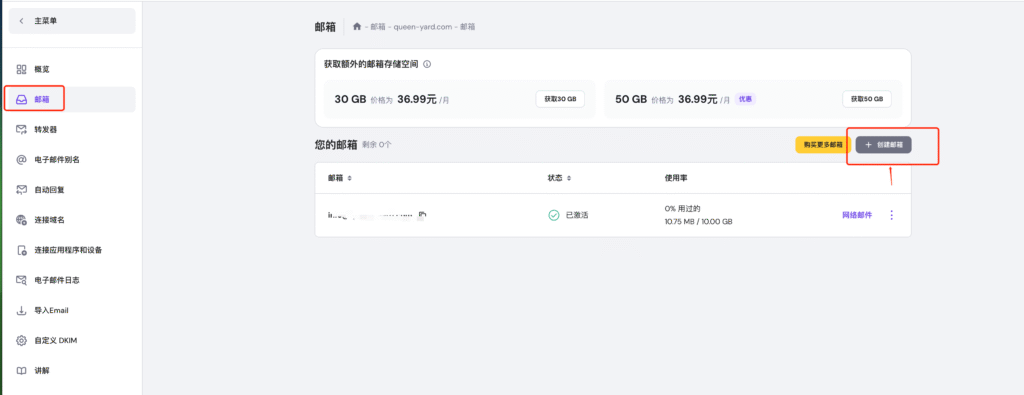Click 获取30 GB button
1024x395 pixels.
tap(560, 99)
